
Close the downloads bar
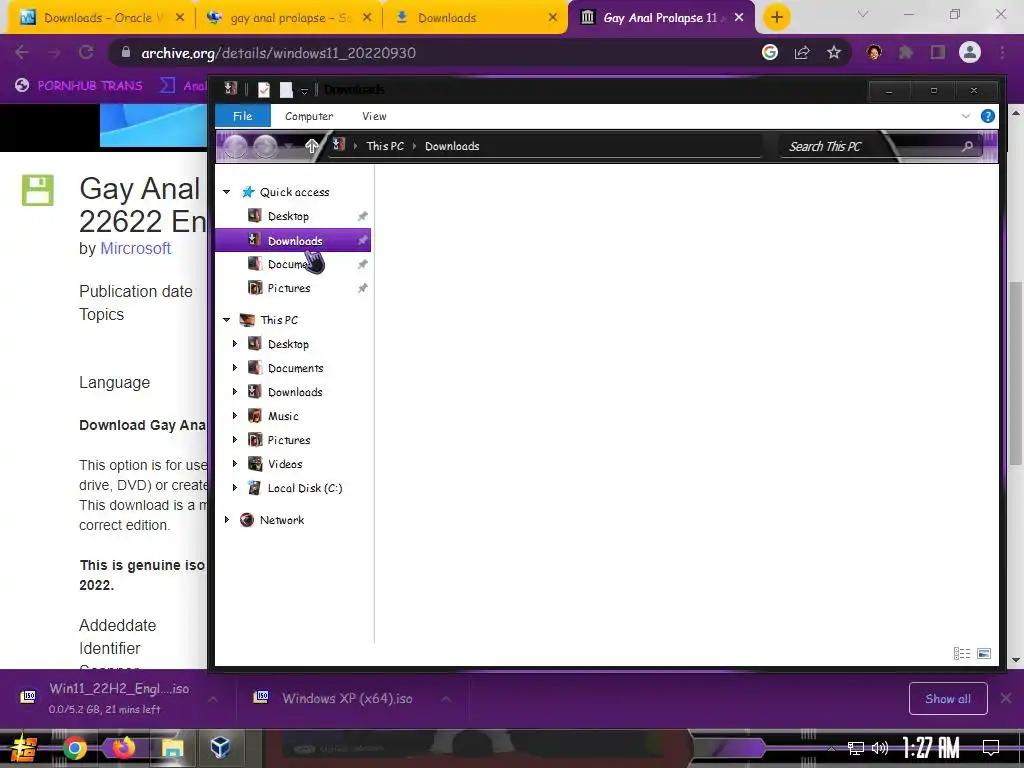coord(1006,698)
